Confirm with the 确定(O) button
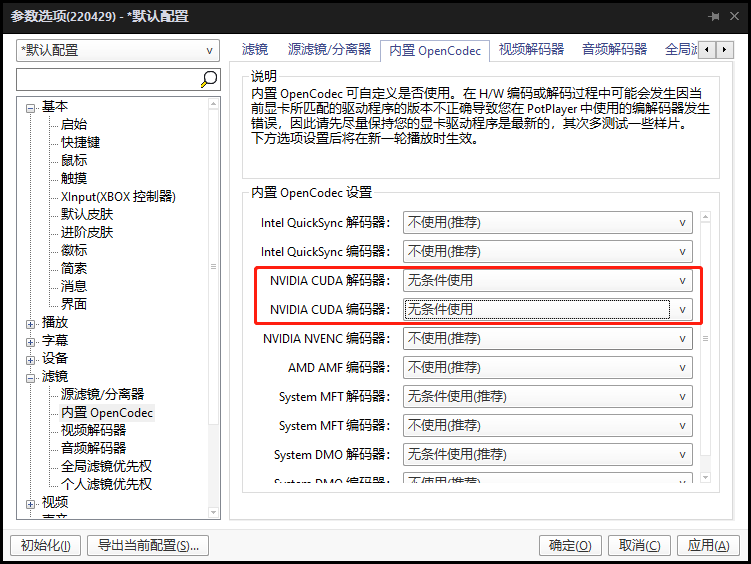This screenshot has height=564, width=751. click(570, 545)
